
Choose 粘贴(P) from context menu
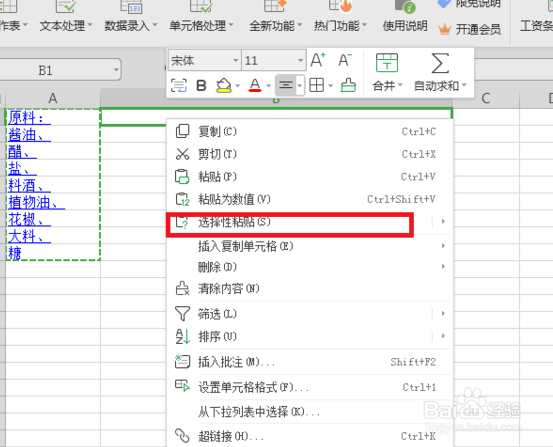[310, 176]
